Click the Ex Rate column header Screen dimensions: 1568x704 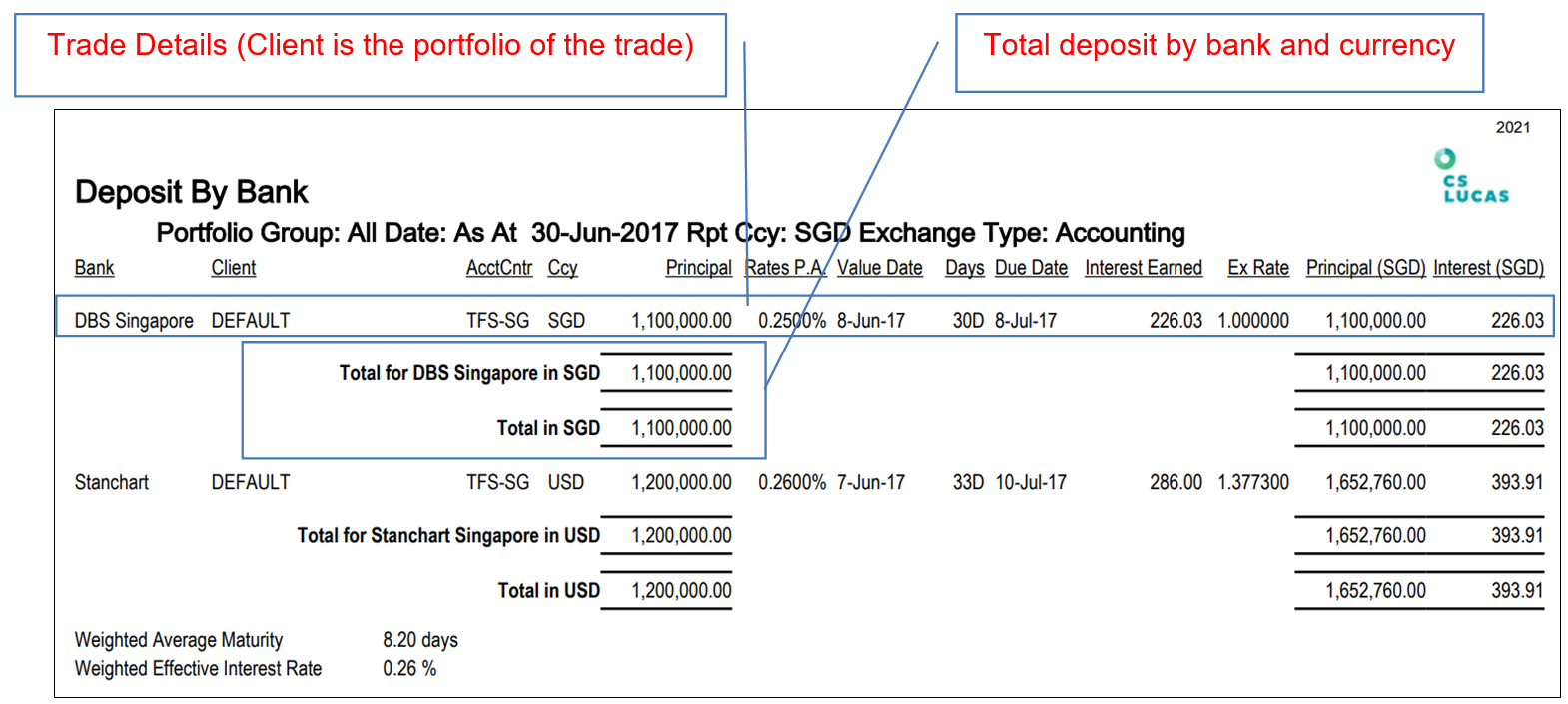(1257, 268)
